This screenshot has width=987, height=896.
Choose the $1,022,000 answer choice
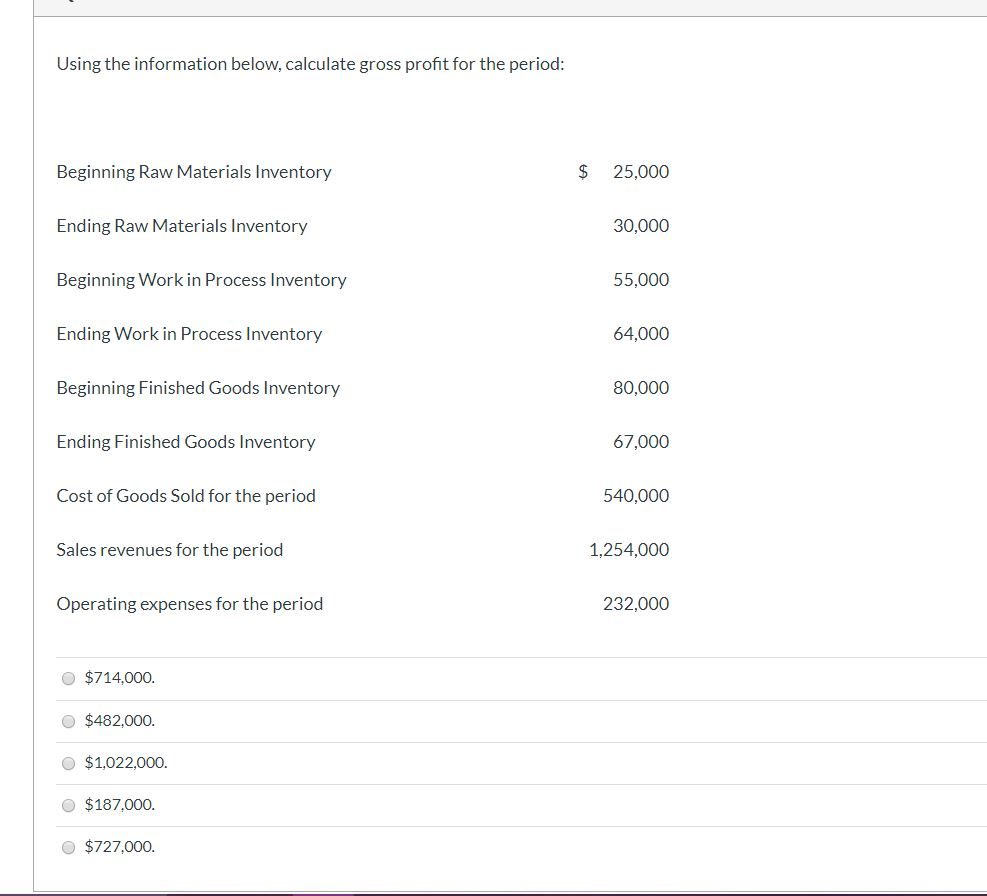(68, 763)
